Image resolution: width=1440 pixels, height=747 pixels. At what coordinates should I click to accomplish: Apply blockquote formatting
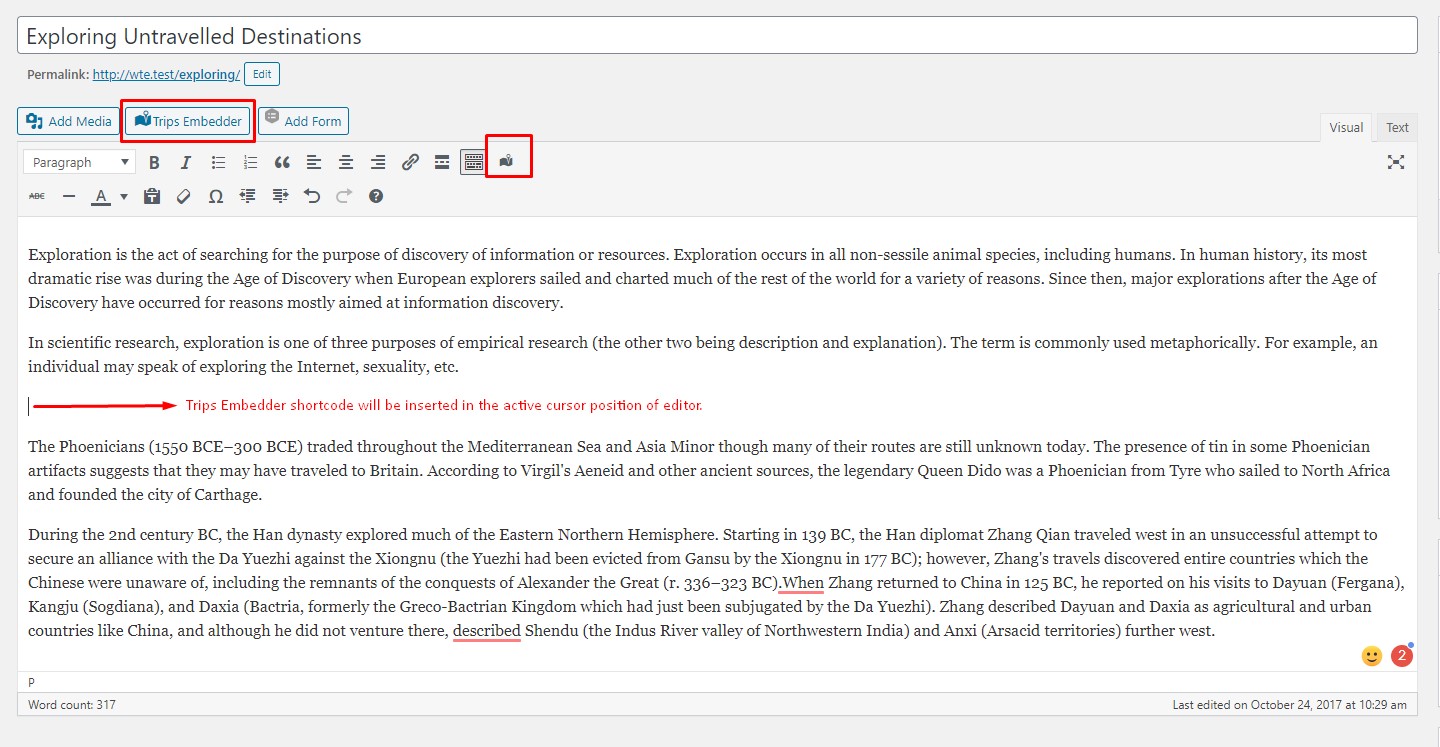(x=282, y=162)
